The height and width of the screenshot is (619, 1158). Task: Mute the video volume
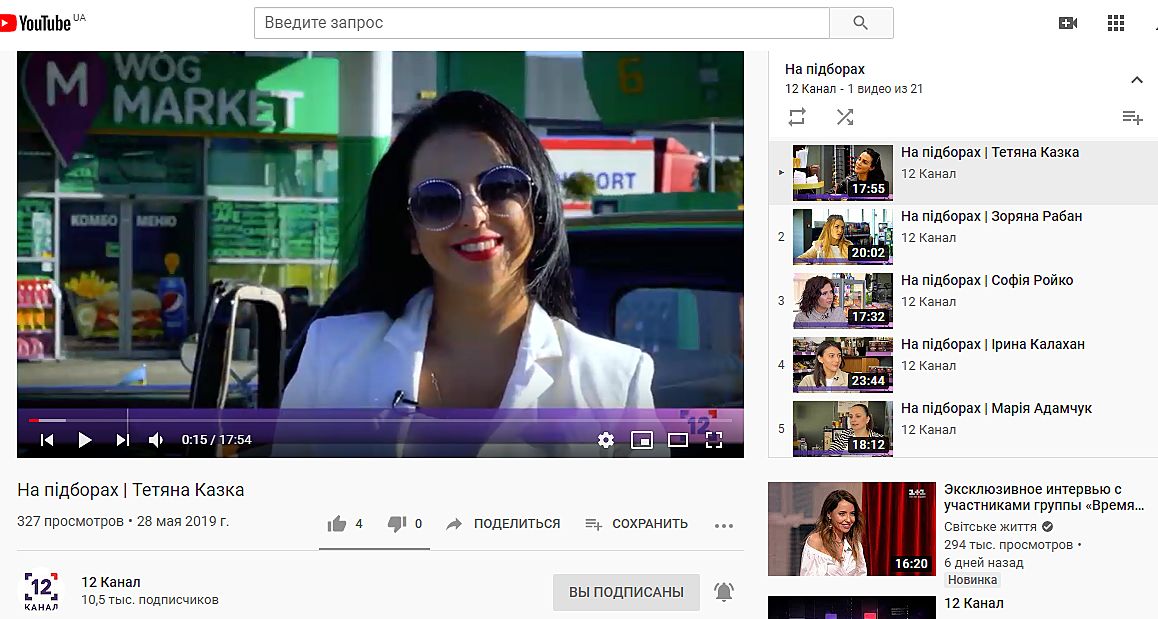tap(156, 439)
